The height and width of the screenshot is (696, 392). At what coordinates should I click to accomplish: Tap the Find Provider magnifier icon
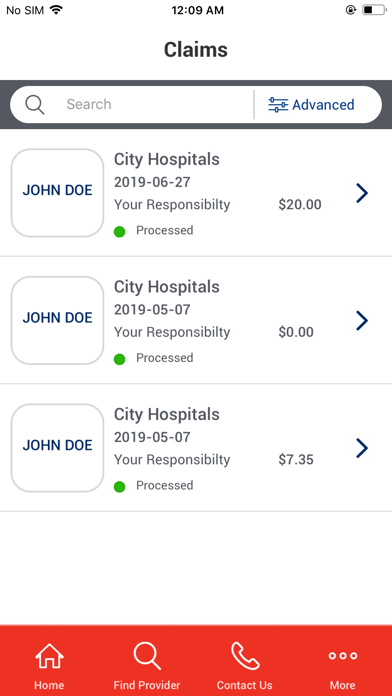point(147,656)
